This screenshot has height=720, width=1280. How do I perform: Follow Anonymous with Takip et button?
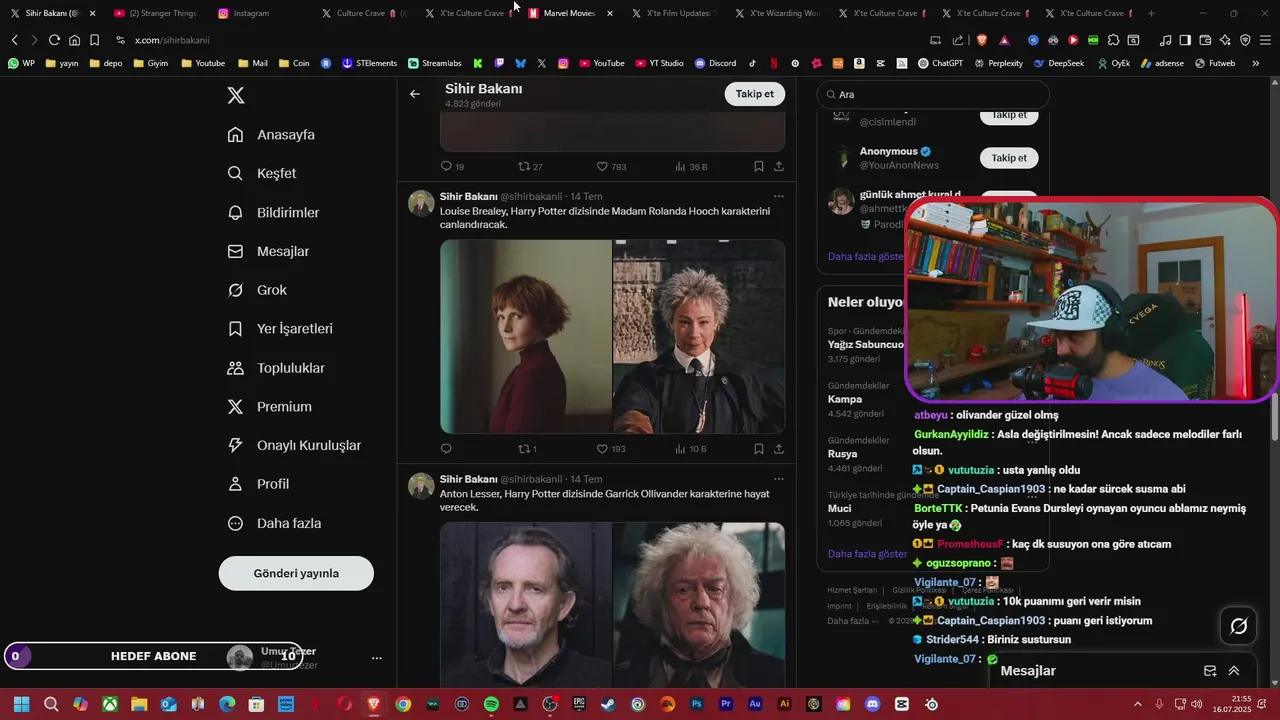click(1009, 158)
